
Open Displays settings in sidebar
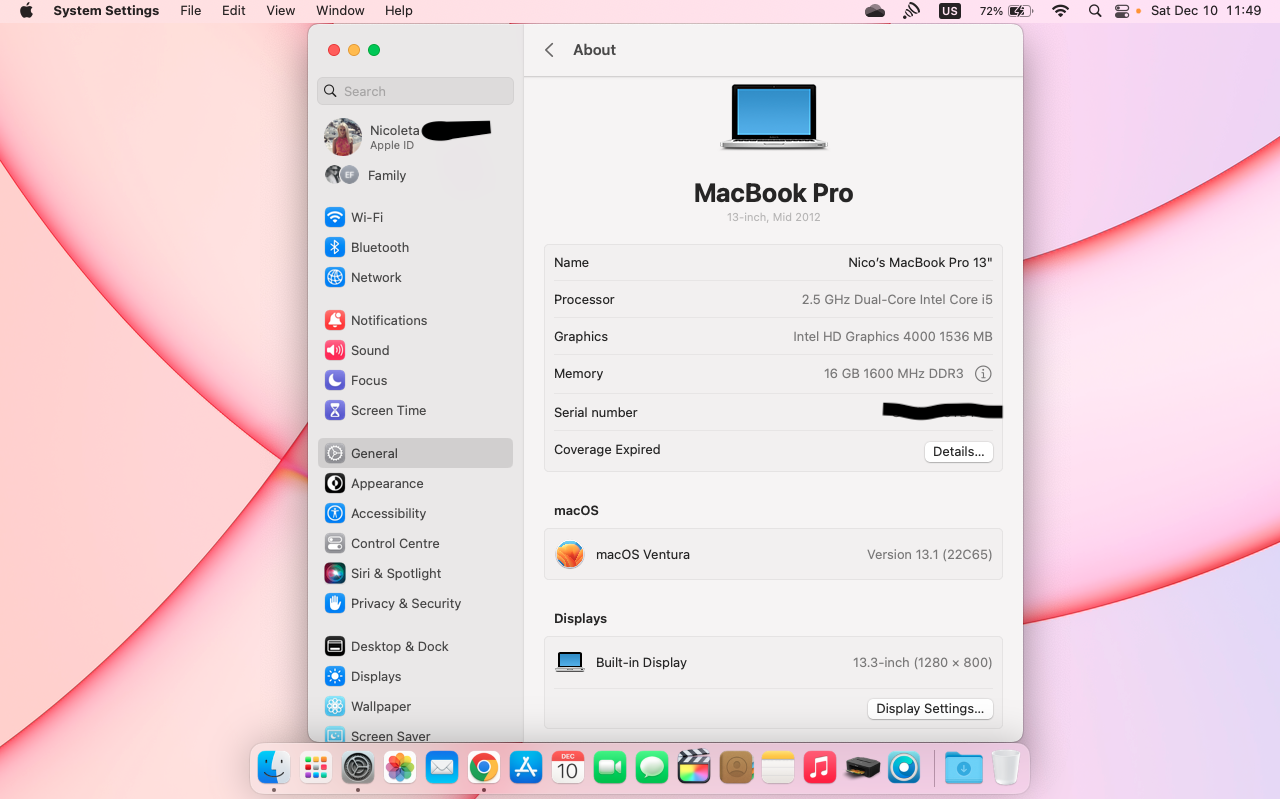click(415, 676)
